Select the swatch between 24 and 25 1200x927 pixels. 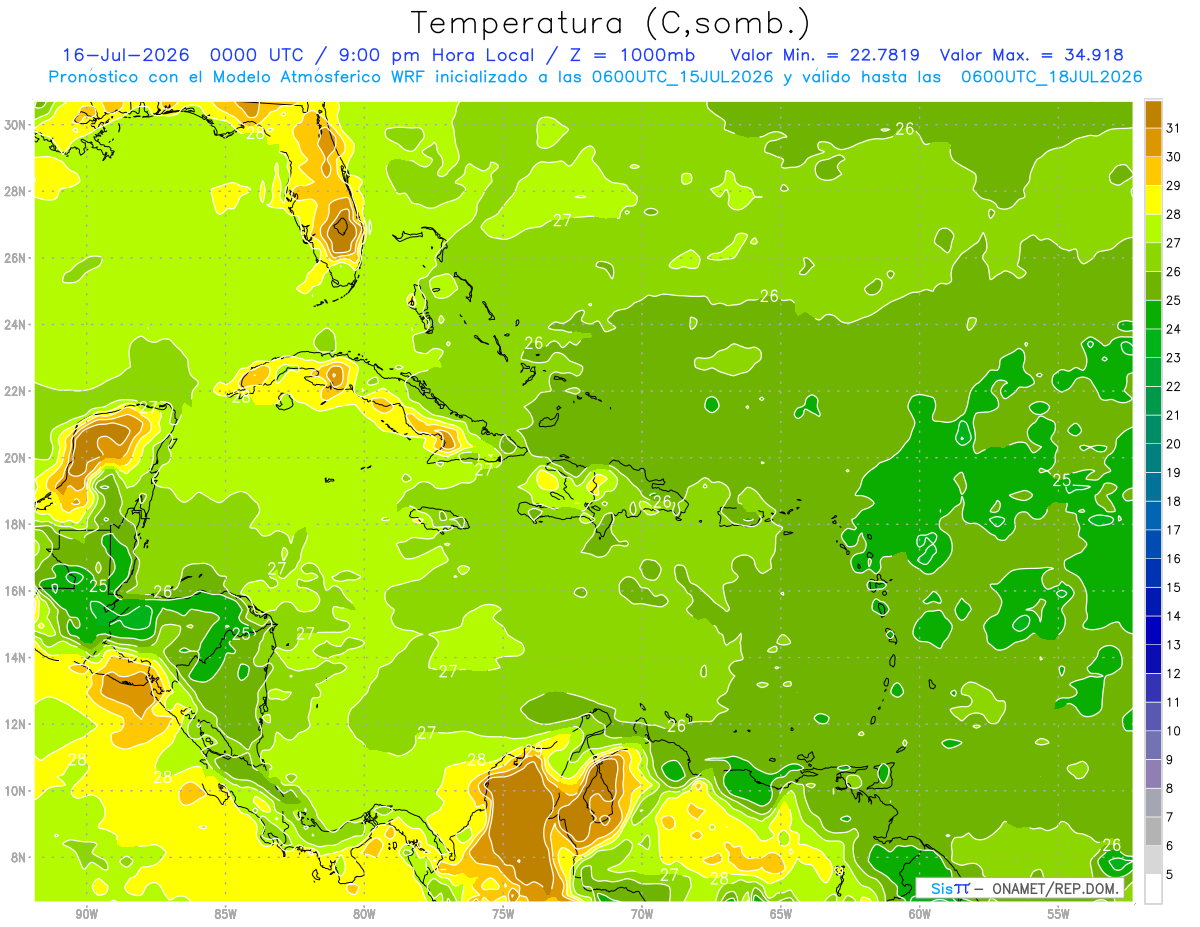[1153, 314]
